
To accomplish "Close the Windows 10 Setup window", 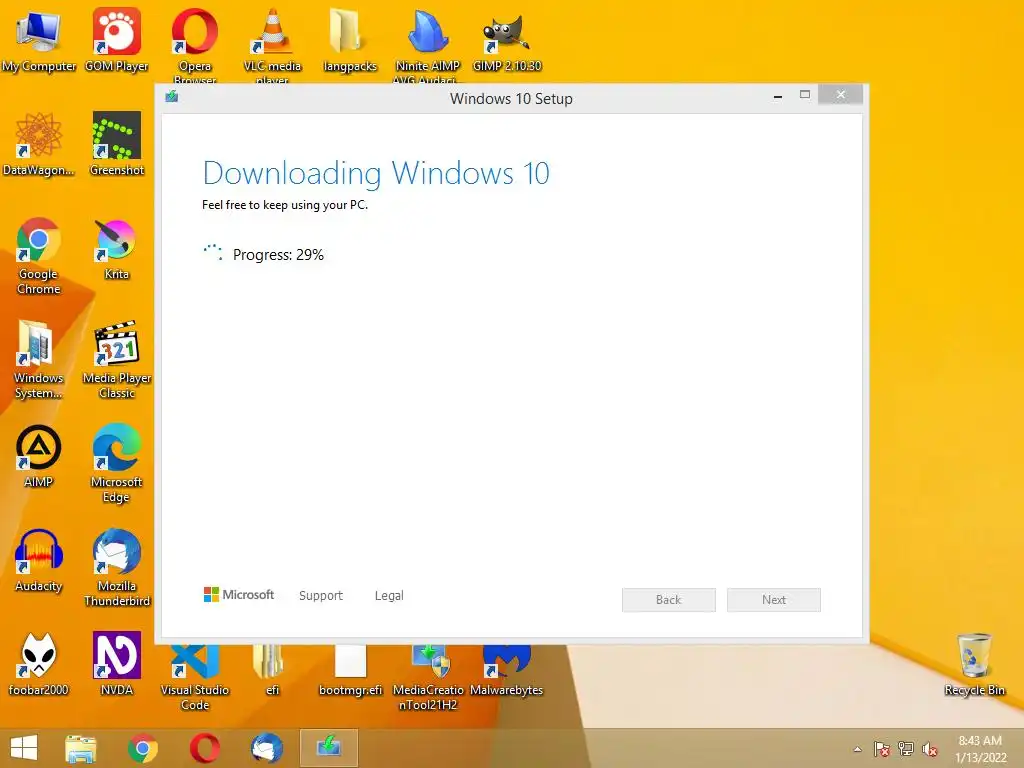I will pyautogui.click(x=840, y=95).
